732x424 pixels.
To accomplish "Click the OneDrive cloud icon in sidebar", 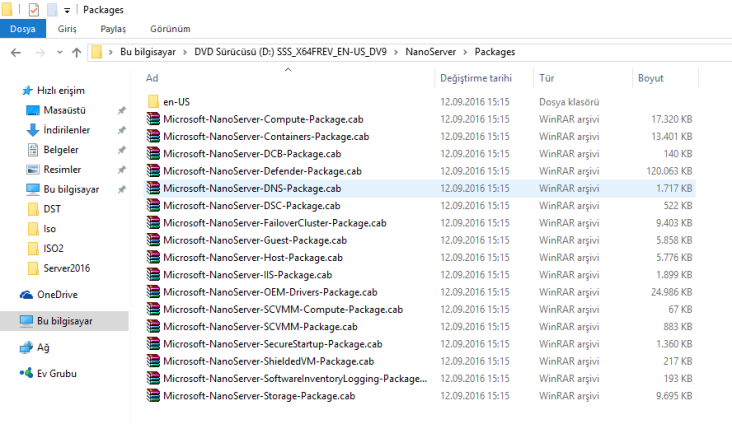I will pos(28,295).
